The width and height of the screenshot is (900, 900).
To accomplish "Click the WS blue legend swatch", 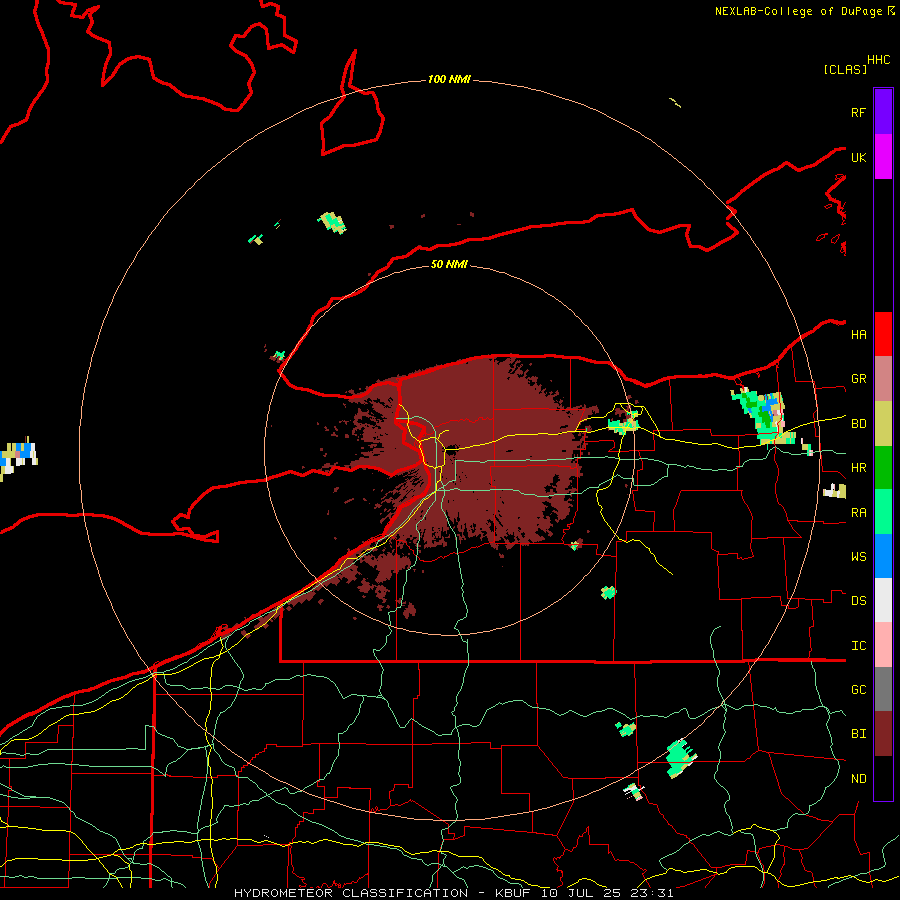I will pos(883,556).
